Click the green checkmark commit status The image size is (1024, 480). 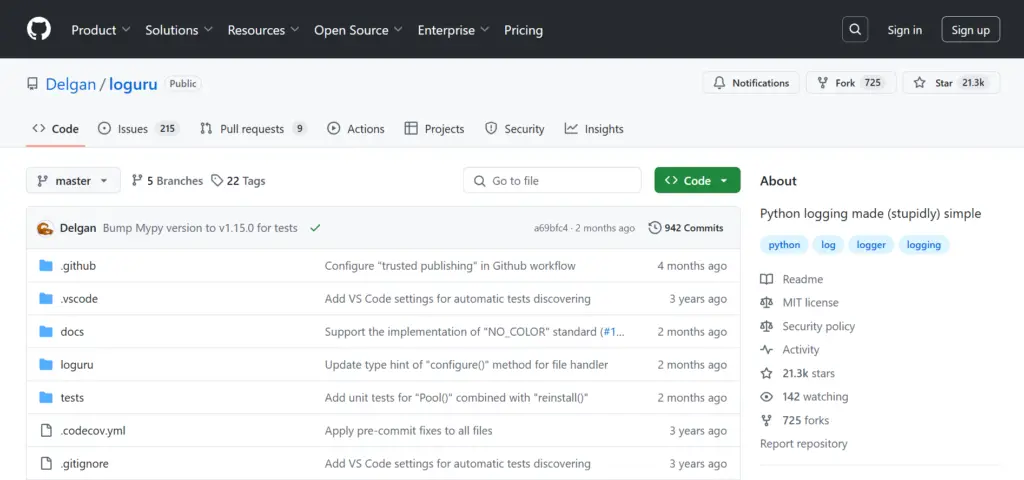(x=315, y=228)
